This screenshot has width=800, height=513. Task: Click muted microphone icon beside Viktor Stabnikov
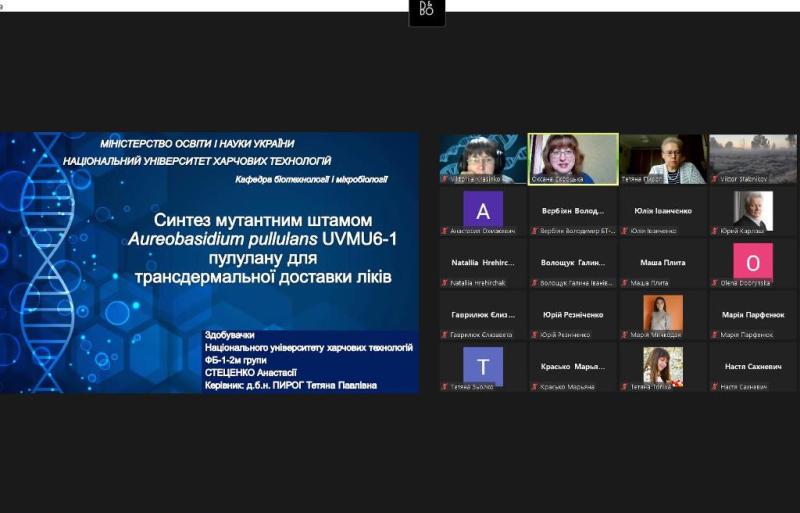click(x=714, y=179)
